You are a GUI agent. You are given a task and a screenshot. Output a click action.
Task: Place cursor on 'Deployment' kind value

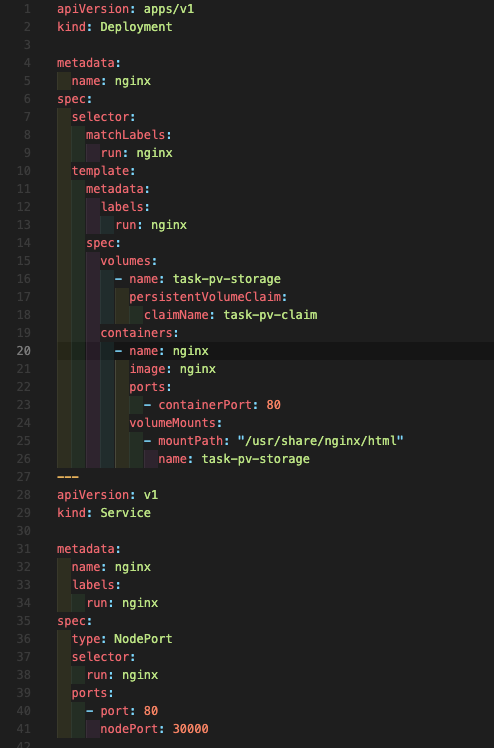(136, 27)
